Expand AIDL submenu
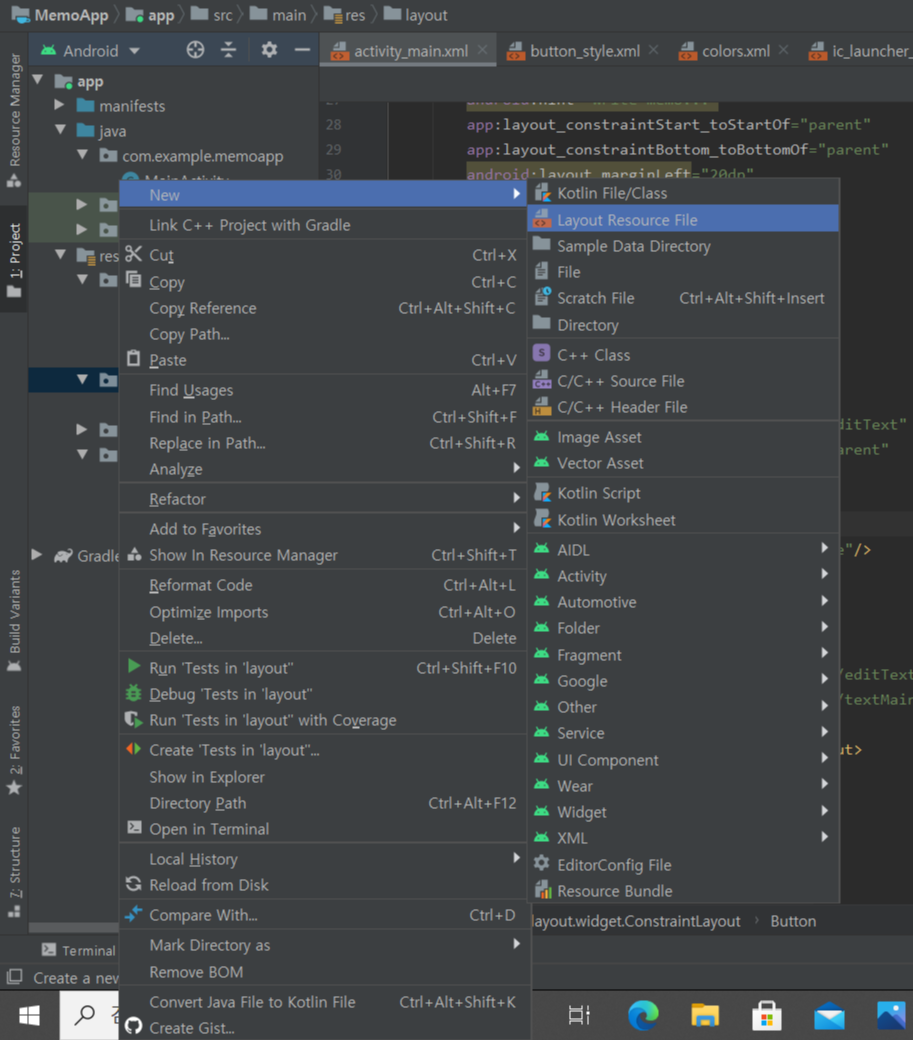The height and width of the screenshot is (1040, 913). pos(683,550)
